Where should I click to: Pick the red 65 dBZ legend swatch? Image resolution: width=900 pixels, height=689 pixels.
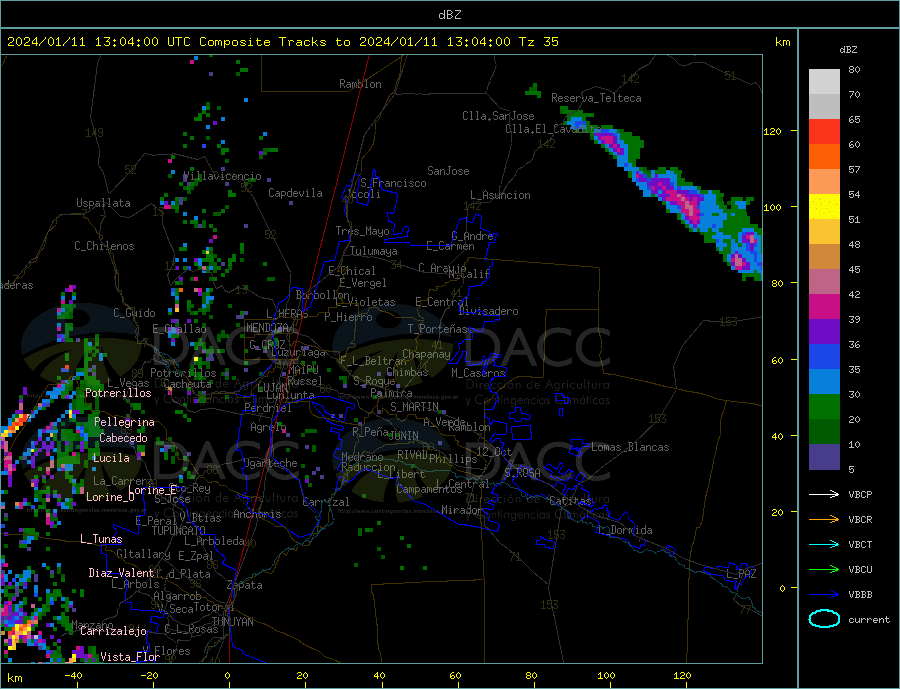click(824, 131)
